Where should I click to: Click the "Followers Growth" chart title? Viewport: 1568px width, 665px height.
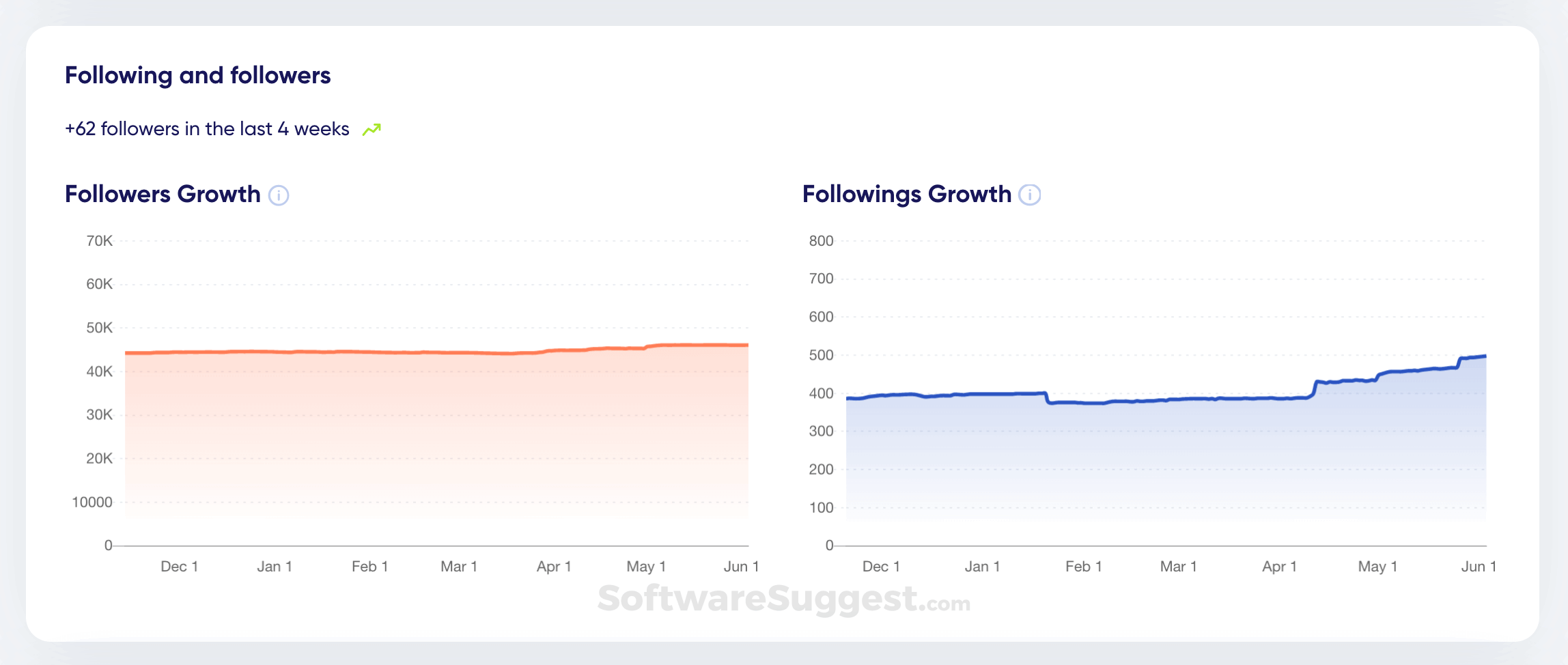click(163, 195)
